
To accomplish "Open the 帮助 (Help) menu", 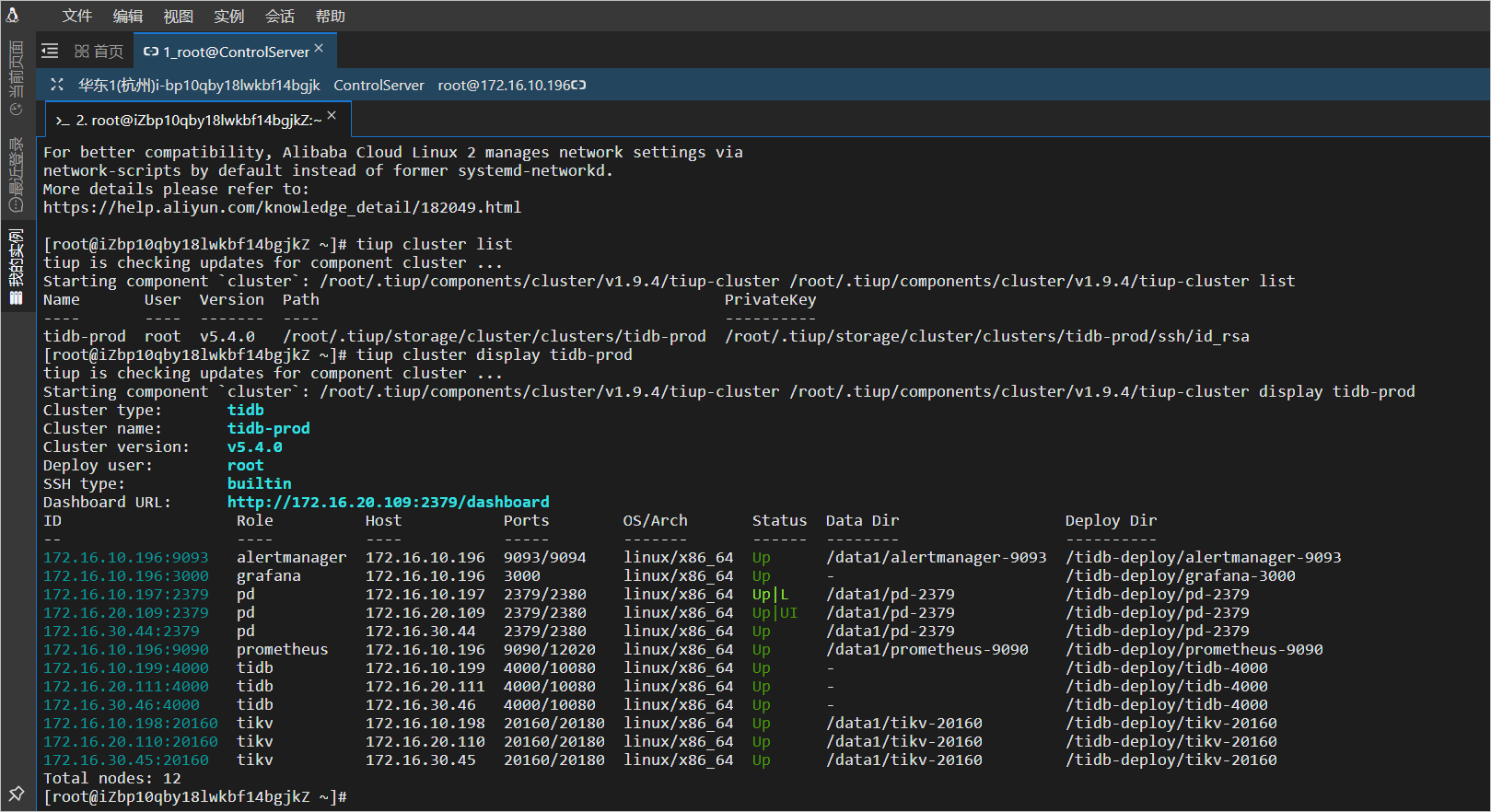I will (x=331, y=16).
